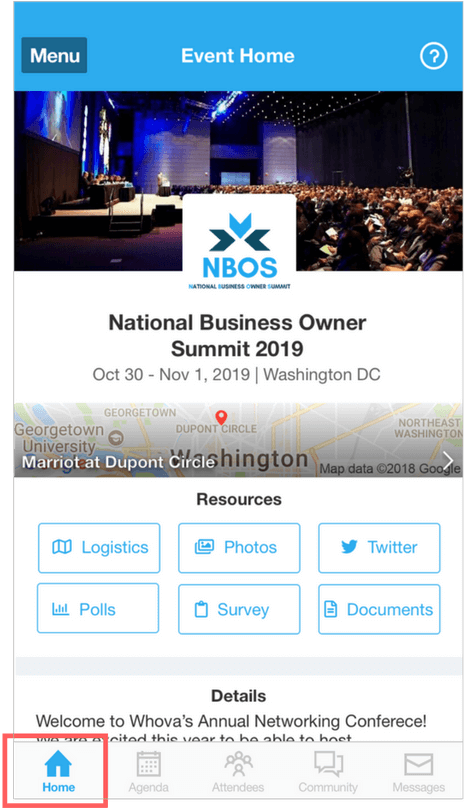This screenshot has width=465, height=811.
Task: Open the help question mark icon
Action: tap(433, 56)
